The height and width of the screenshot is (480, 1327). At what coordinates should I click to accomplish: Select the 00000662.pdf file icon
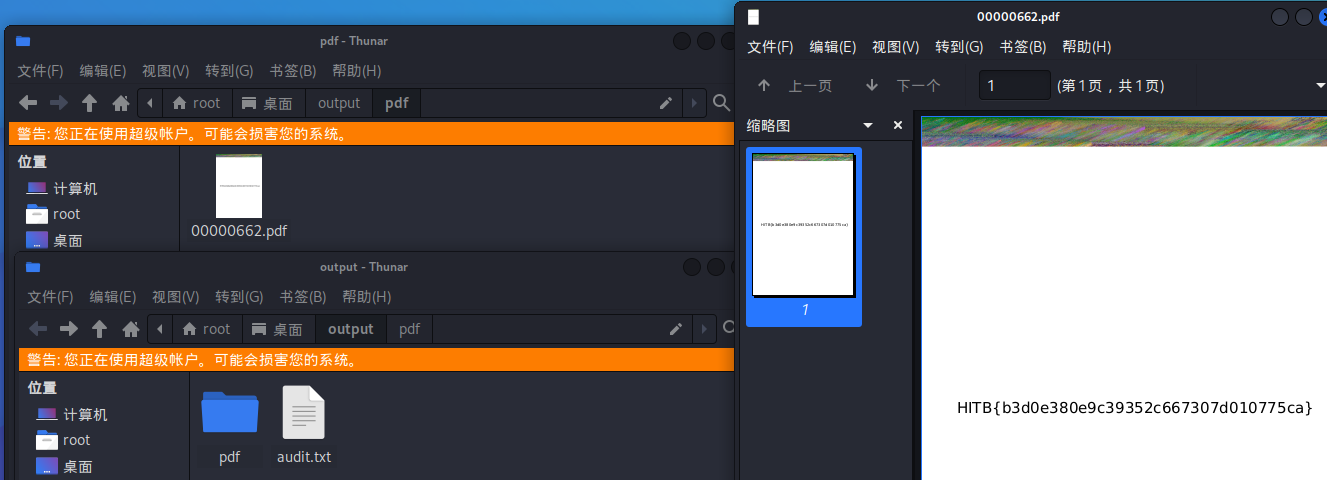239,186
